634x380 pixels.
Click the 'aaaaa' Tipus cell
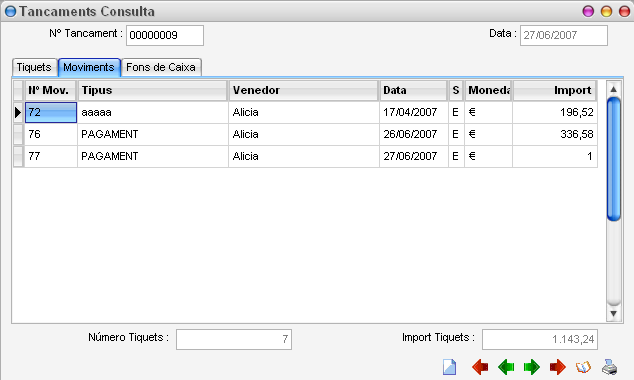coord(153,112)
